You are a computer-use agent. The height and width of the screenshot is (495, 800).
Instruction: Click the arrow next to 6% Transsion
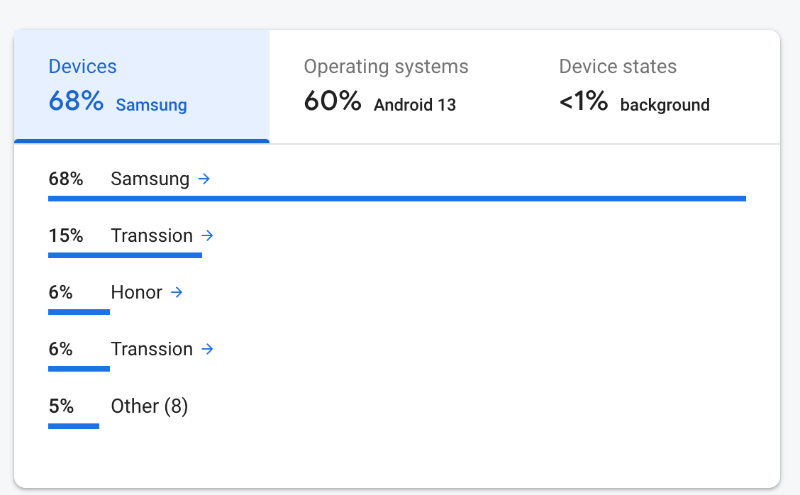pos(208,349)
